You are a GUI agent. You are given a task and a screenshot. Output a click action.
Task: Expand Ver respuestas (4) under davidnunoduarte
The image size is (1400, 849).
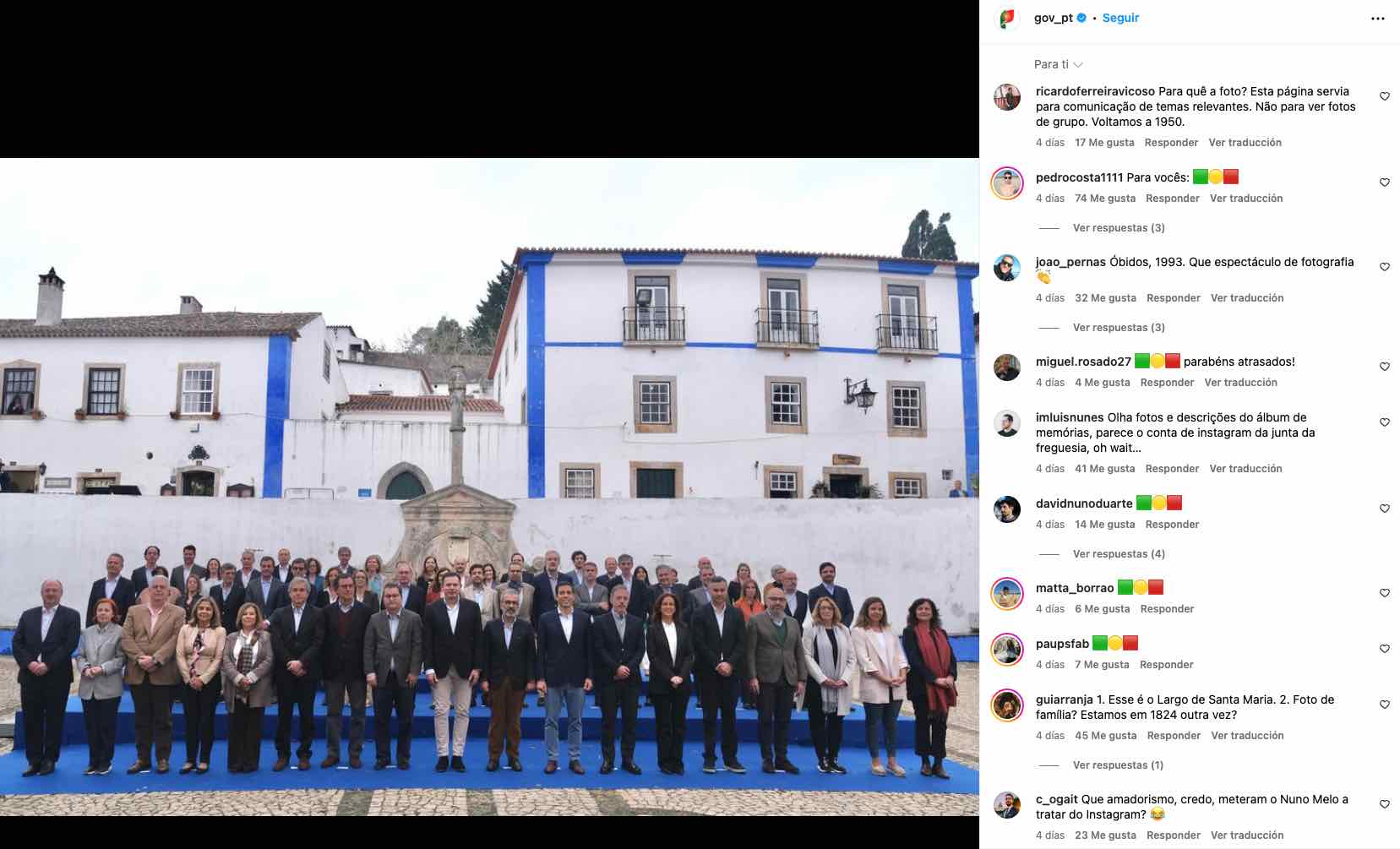coord(1119,554)
